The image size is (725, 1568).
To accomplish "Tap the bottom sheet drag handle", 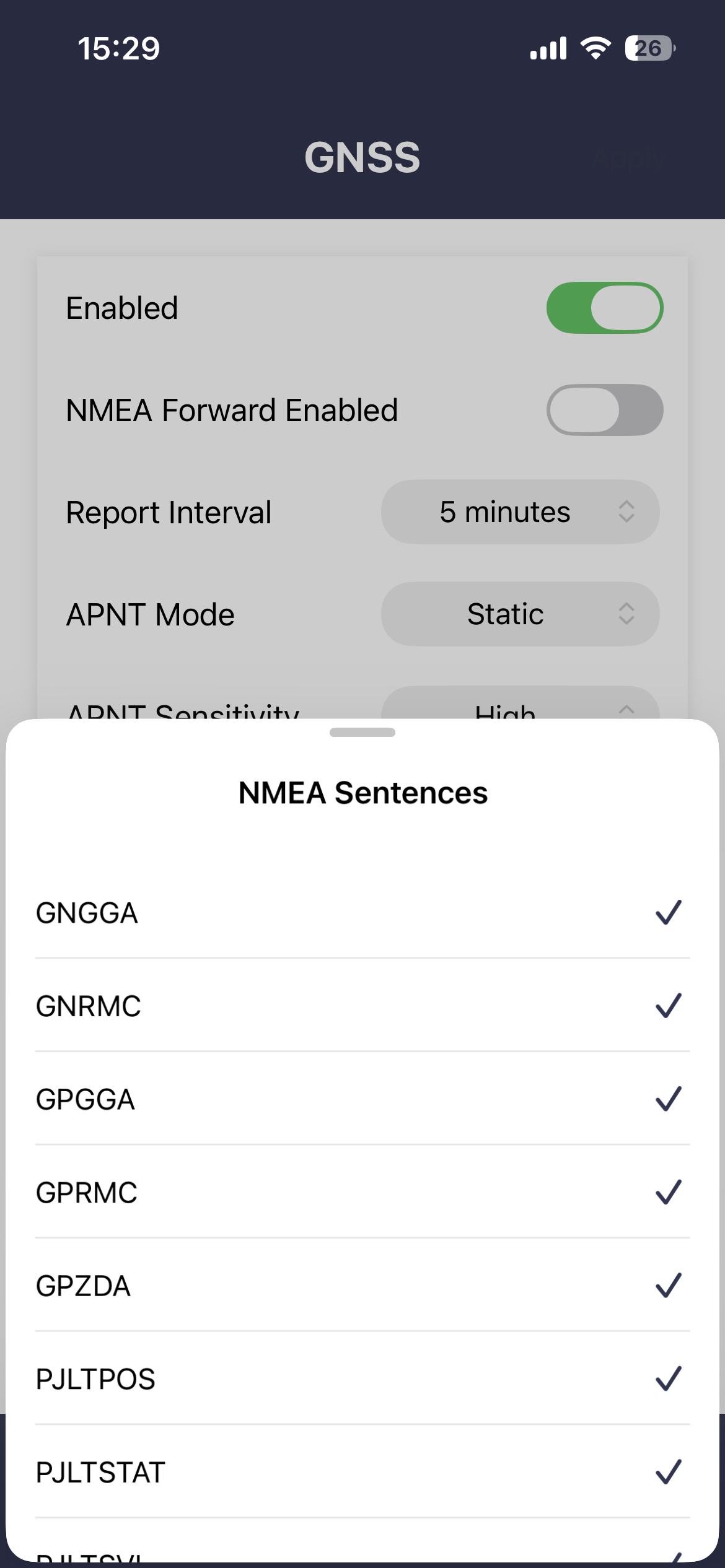I will coord(362,733).
